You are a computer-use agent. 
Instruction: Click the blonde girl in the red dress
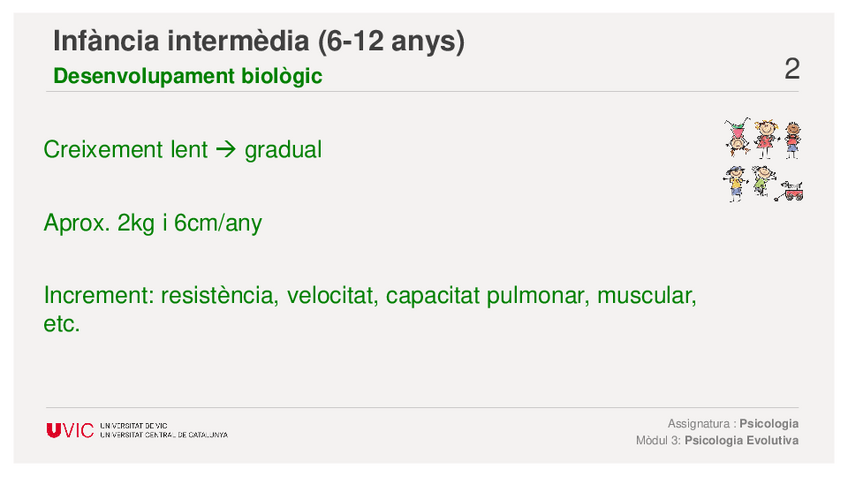[x=765, y=138]
